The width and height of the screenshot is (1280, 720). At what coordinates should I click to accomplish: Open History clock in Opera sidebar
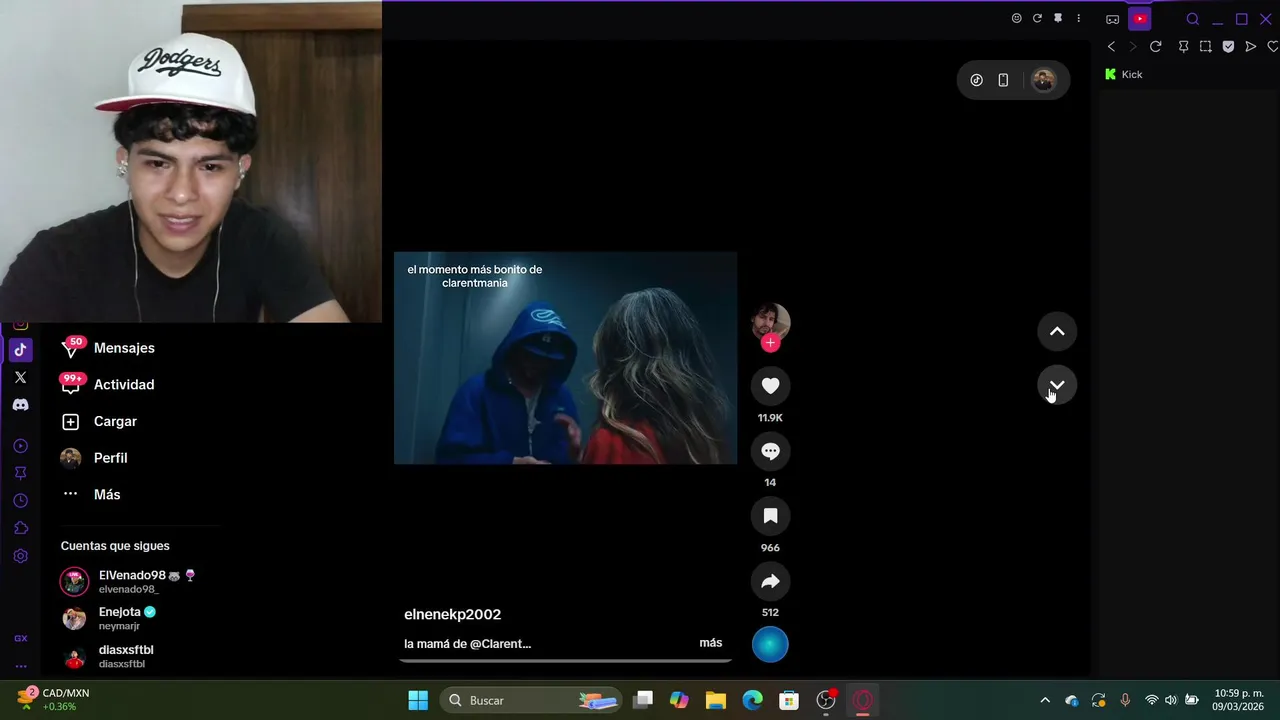click(x=20, y=501)
